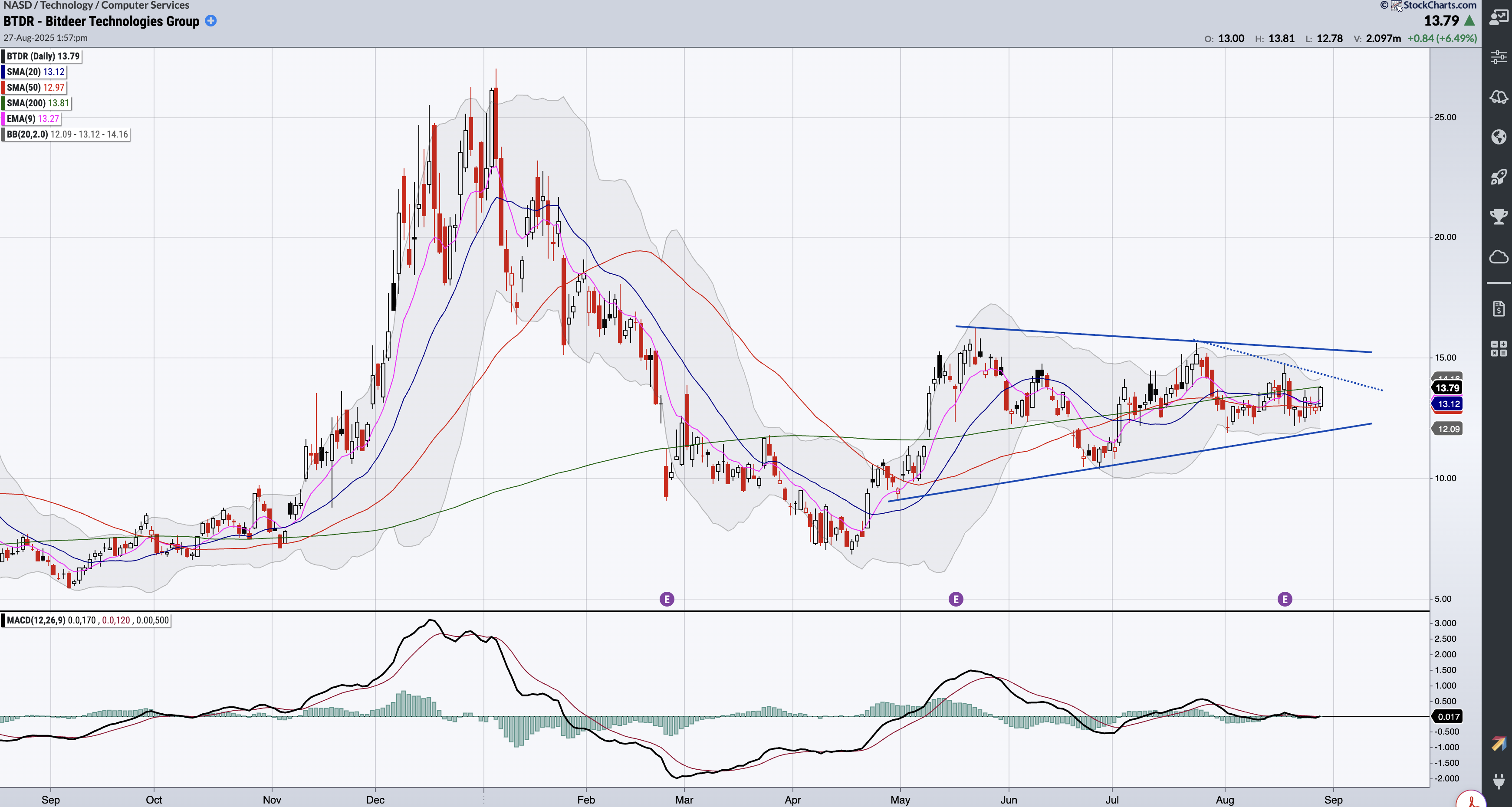1512x807 pixels.
Task: Select the BTDR (Daily) 13.79 legend label
Action: click(x=42, y=56)
